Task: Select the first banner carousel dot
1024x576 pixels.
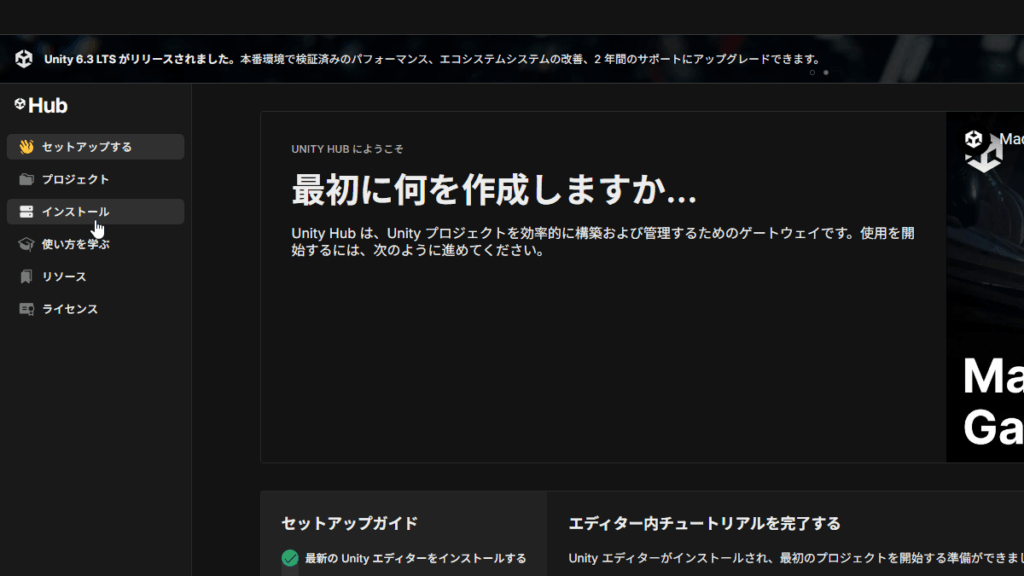Action: pyautogui.click(x=812, y=72)
